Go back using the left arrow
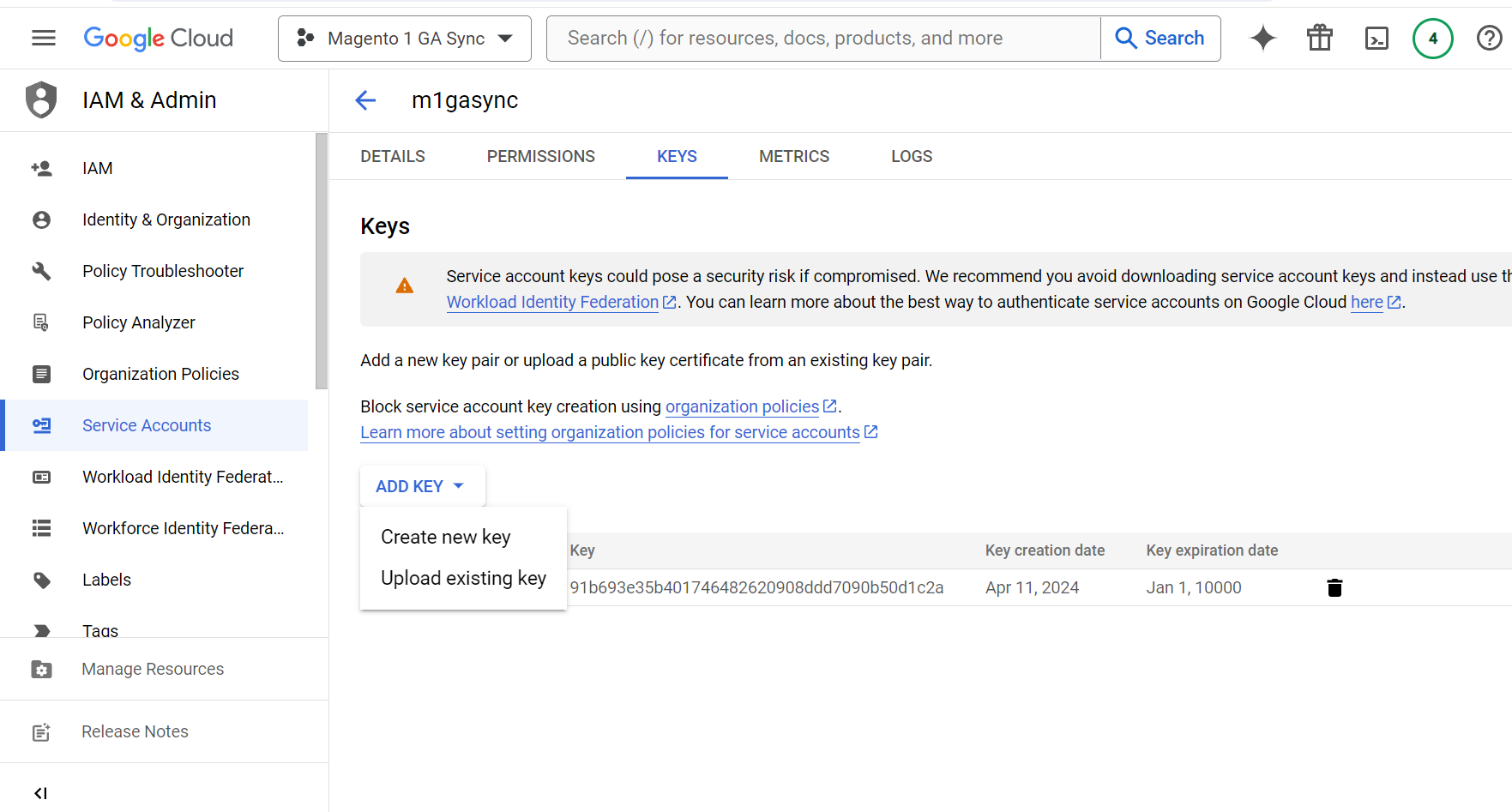 point(366,100)
